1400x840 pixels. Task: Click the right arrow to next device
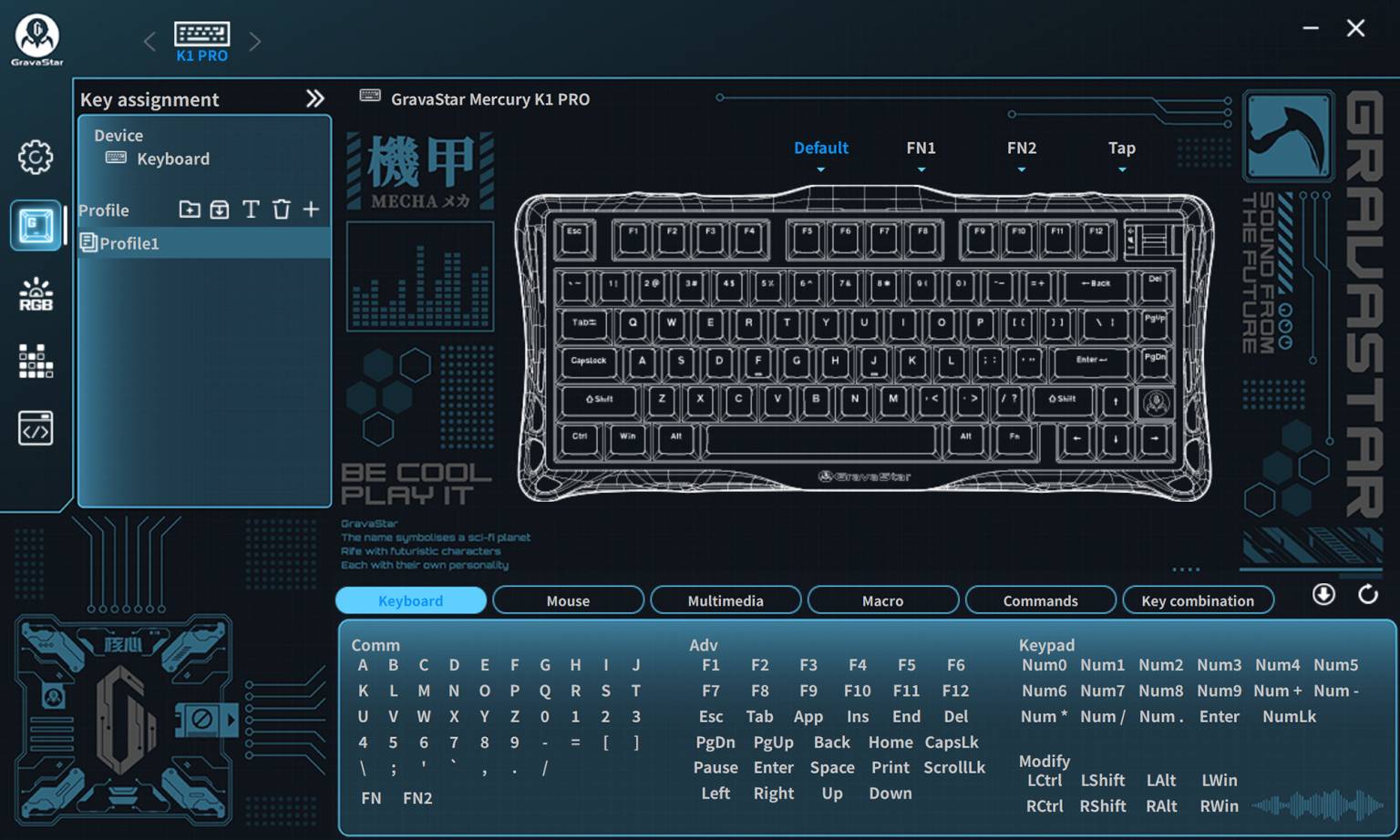pyautogui.click(x=254, y=40)
